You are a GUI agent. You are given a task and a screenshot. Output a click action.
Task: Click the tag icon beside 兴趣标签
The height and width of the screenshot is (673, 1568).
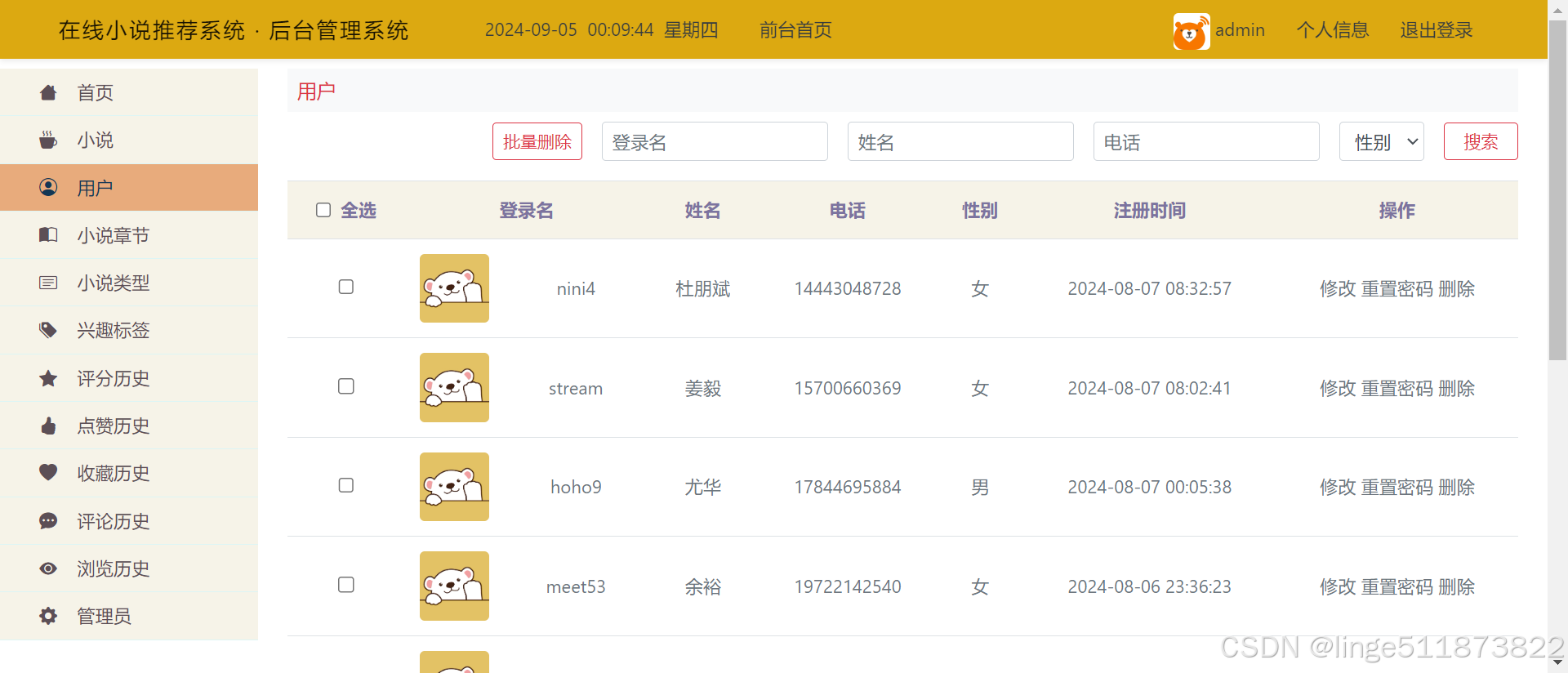(x=48, y=330)
